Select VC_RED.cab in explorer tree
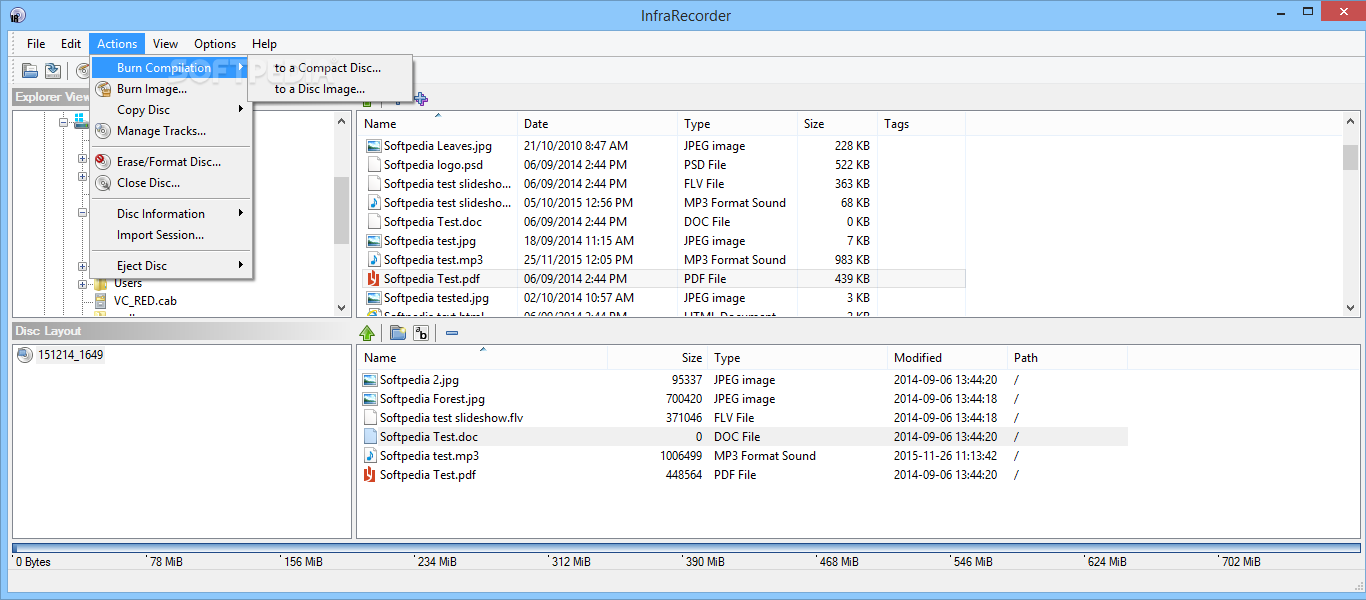Screen dimensions: 1366x600 pos(145,300)
